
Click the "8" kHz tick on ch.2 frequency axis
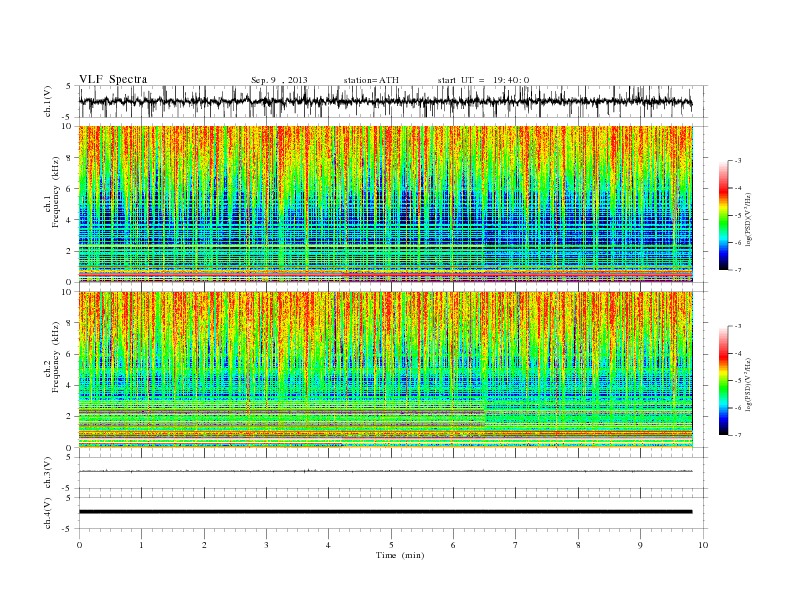click(x=69, y=323)
